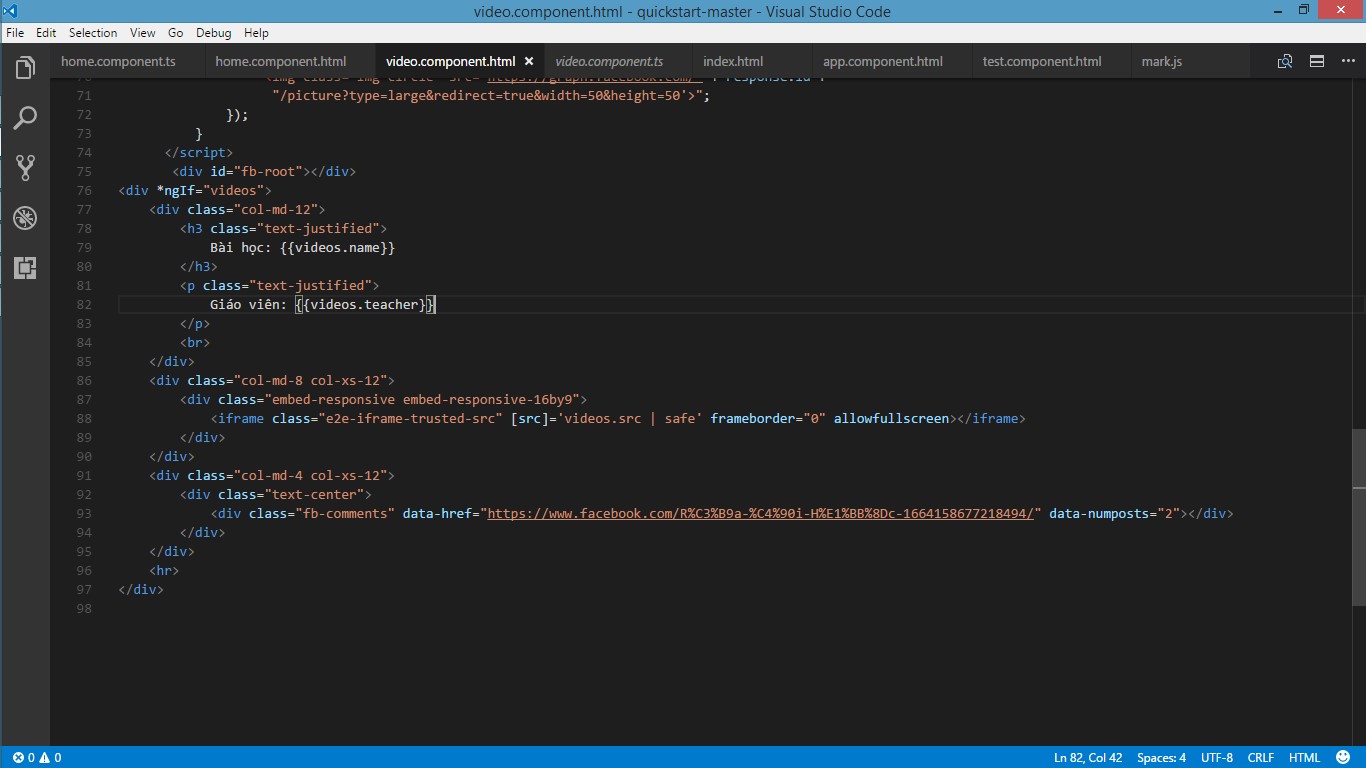Click the VS Code logo in the title bar
The width and height of the screenshot is (1366, 768).
(x=11, y=11)
